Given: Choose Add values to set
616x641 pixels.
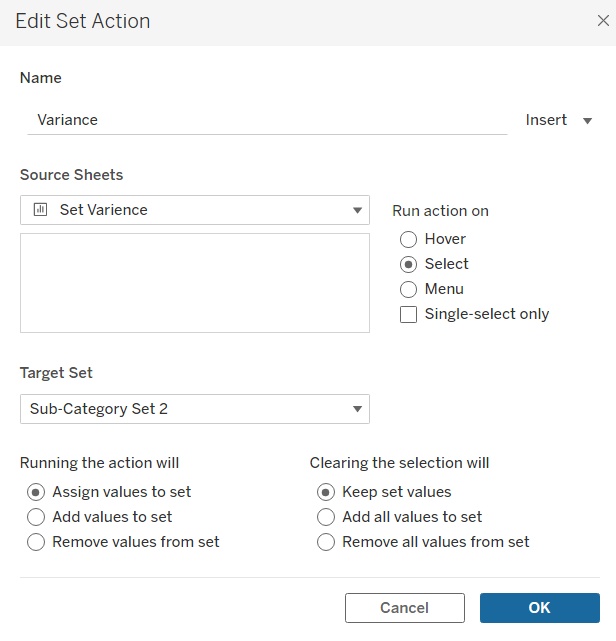Looking at the screenshot, I should coord(36,517).
